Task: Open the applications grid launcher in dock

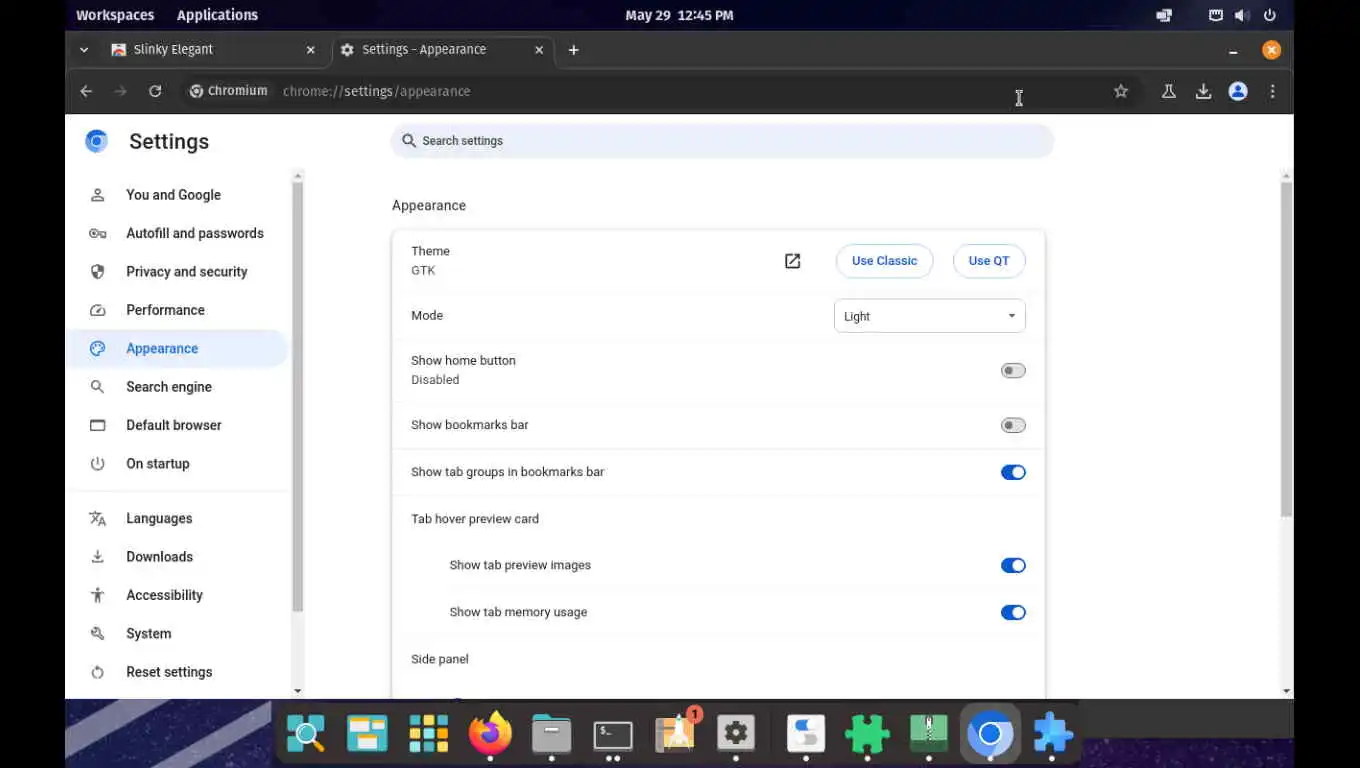Action: [429, 734]
